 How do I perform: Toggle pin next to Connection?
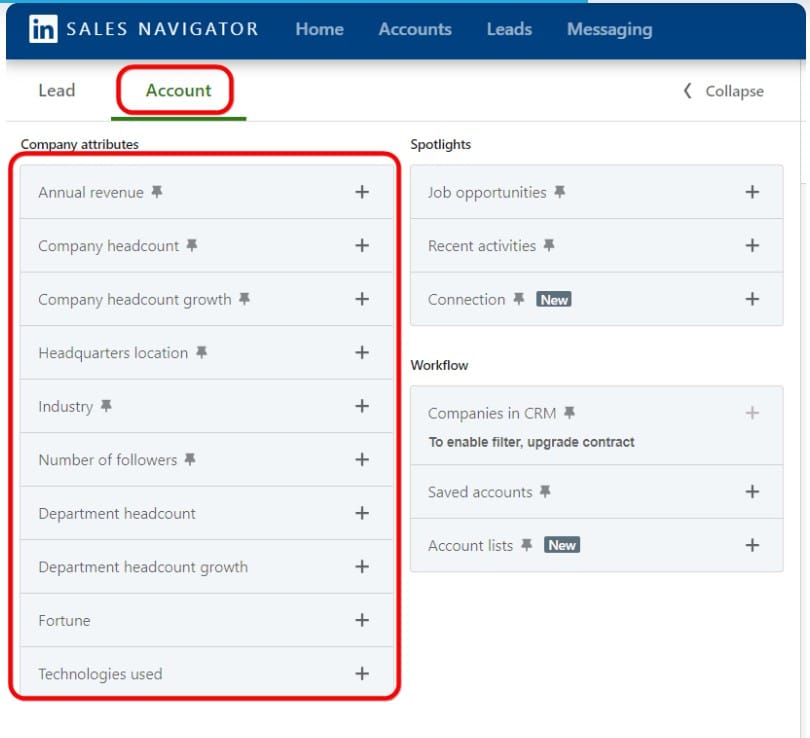pyautogui.click(x=519, y=299)
